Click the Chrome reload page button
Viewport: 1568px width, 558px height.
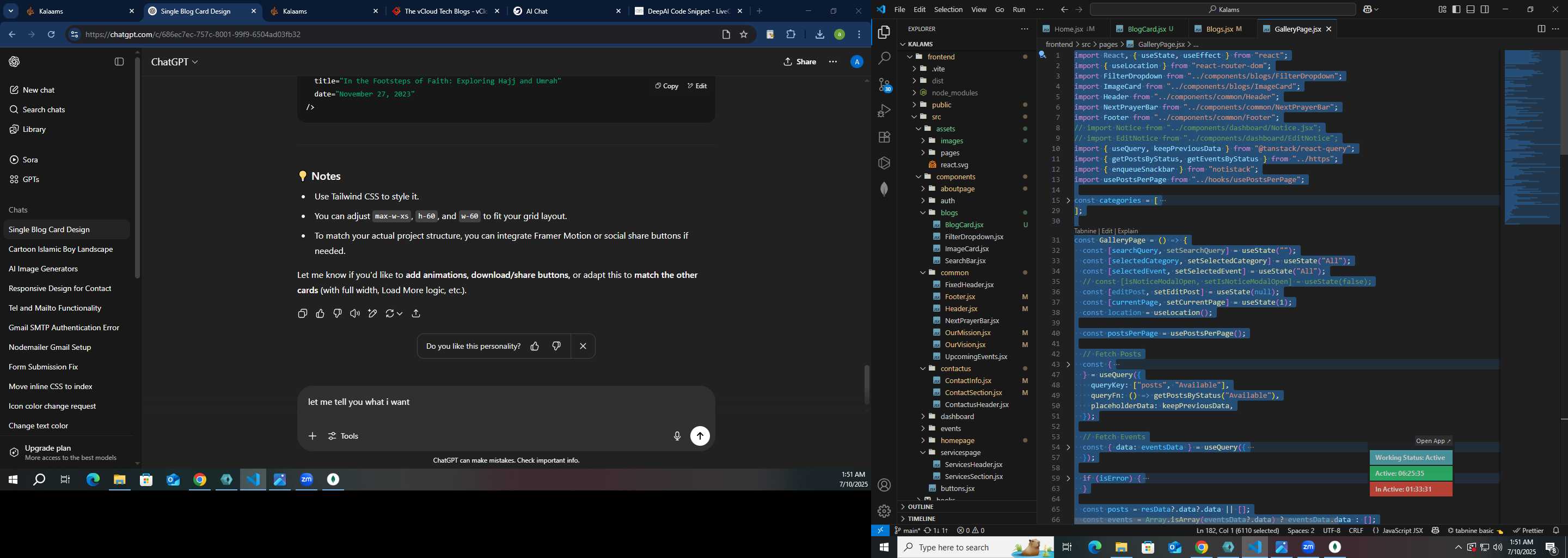tap(51, 35)
